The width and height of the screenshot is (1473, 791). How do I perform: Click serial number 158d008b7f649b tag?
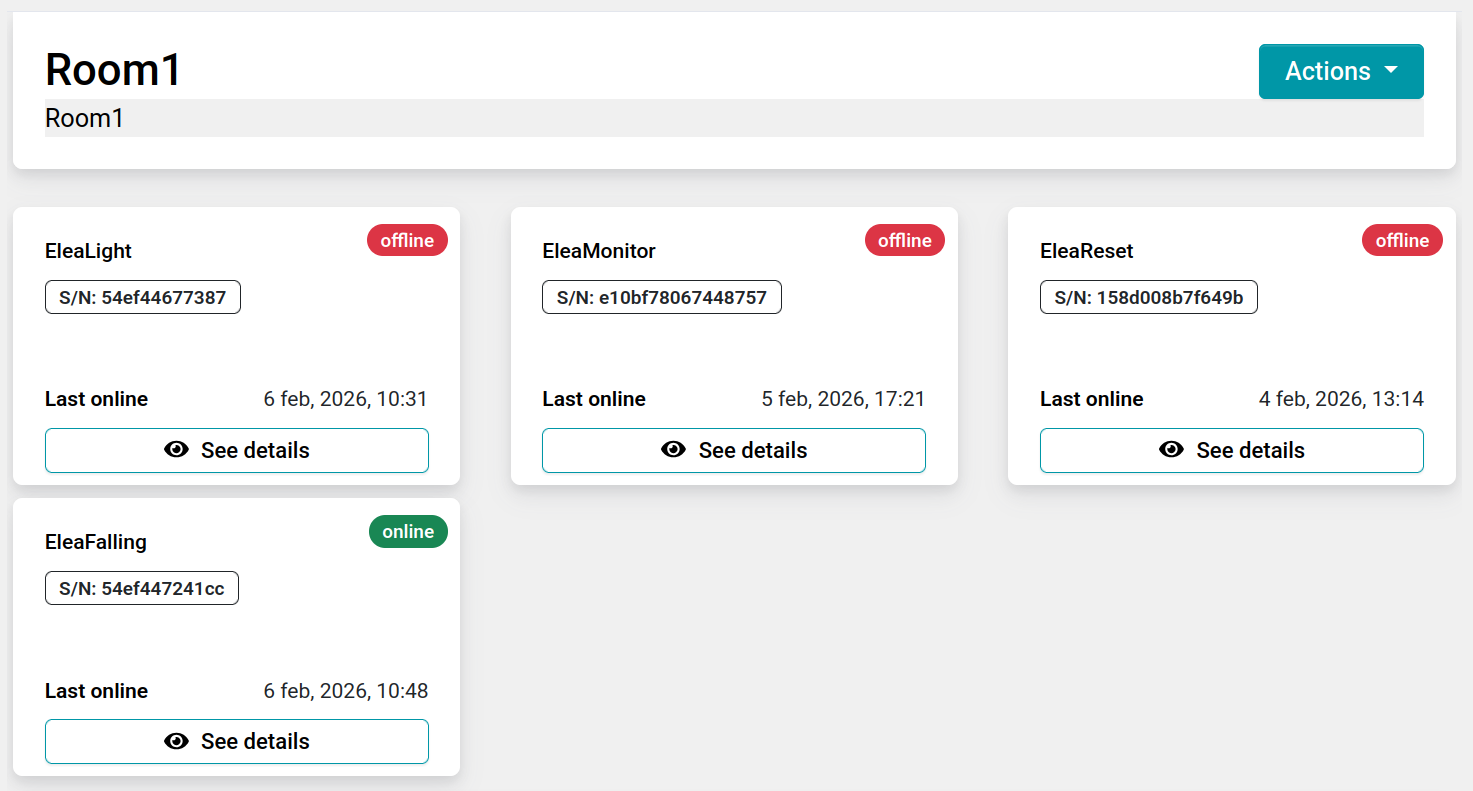coord(1148,297)
